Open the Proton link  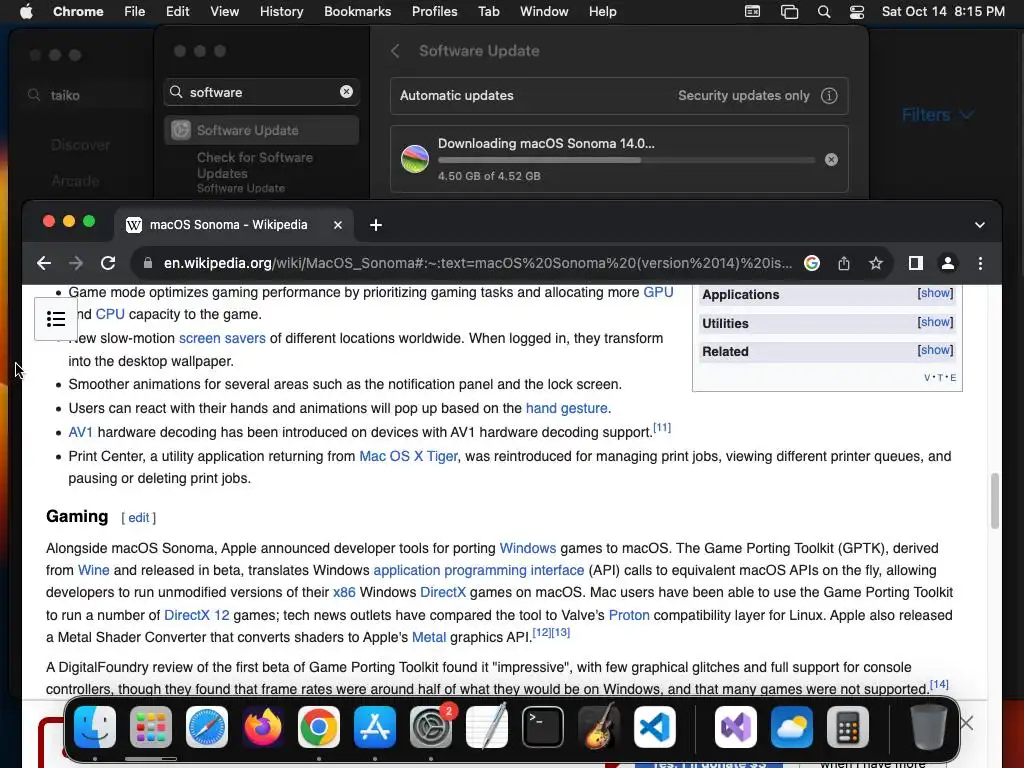pyautogui.click(x=629, y=615)
